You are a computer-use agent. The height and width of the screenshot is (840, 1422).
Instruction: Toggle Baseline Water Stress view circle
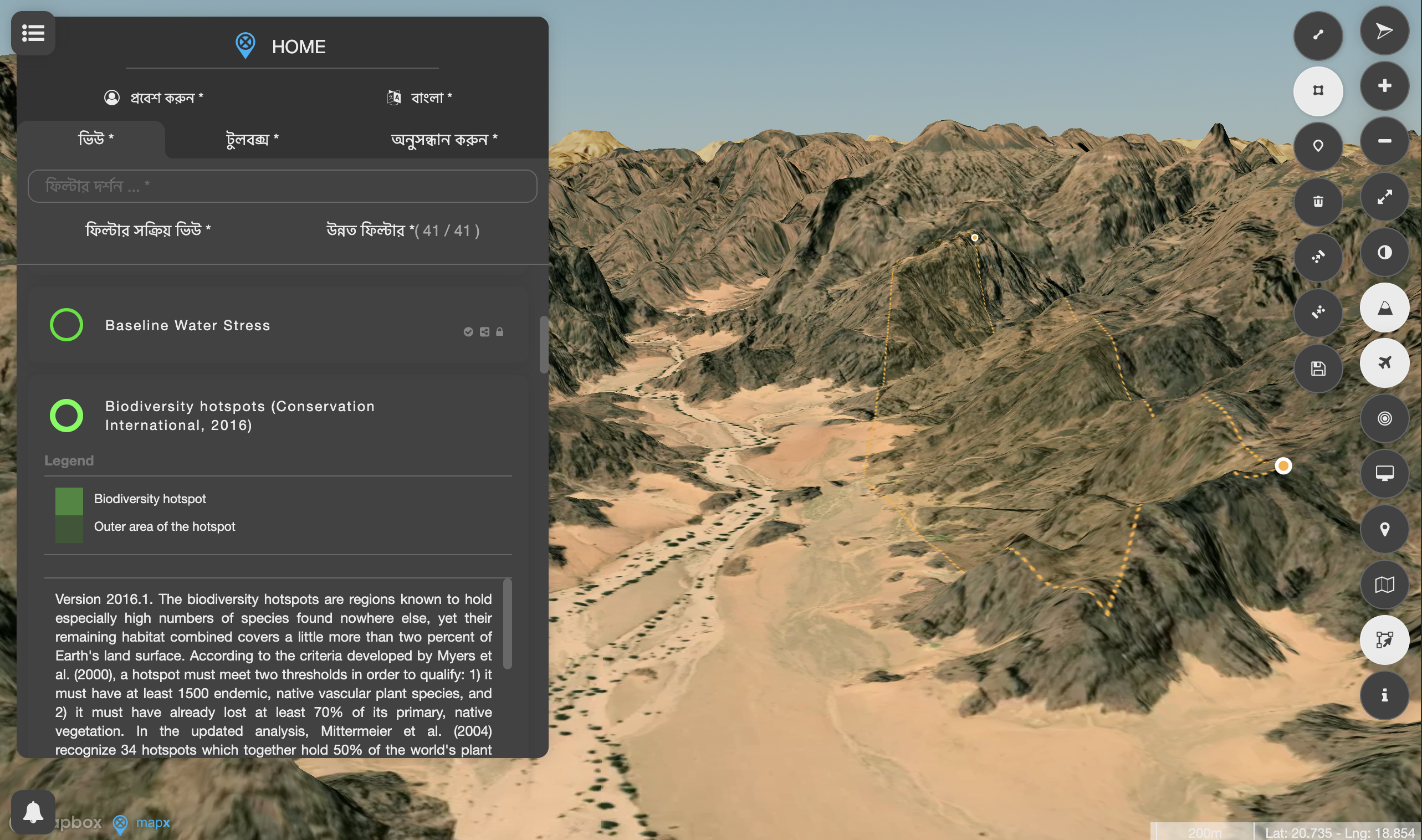point(67,325)
